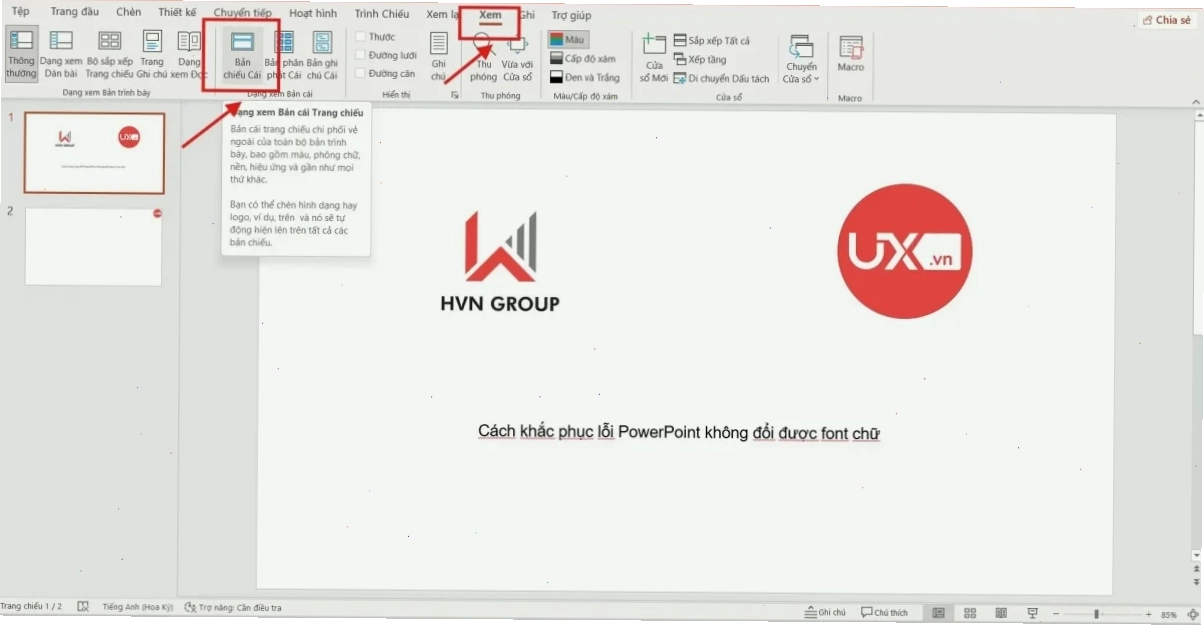Open Bộ sắp xếp Trang chiếu view
The image size is (1204, 625).
point(109,54)
